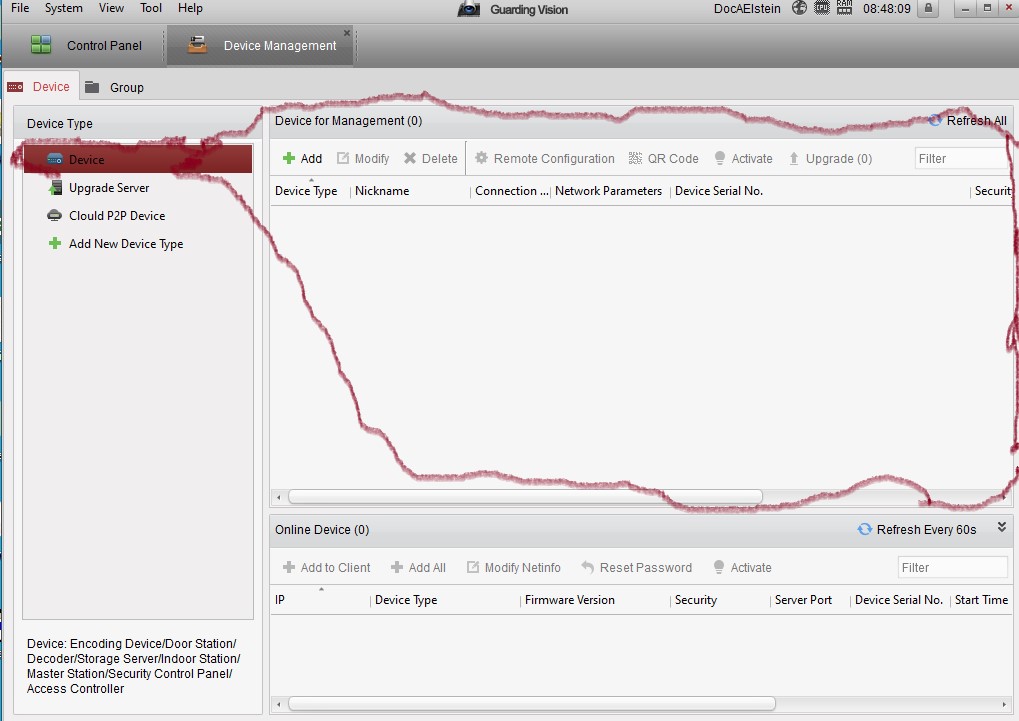Switch to Device Management tab

pos(260,46)
